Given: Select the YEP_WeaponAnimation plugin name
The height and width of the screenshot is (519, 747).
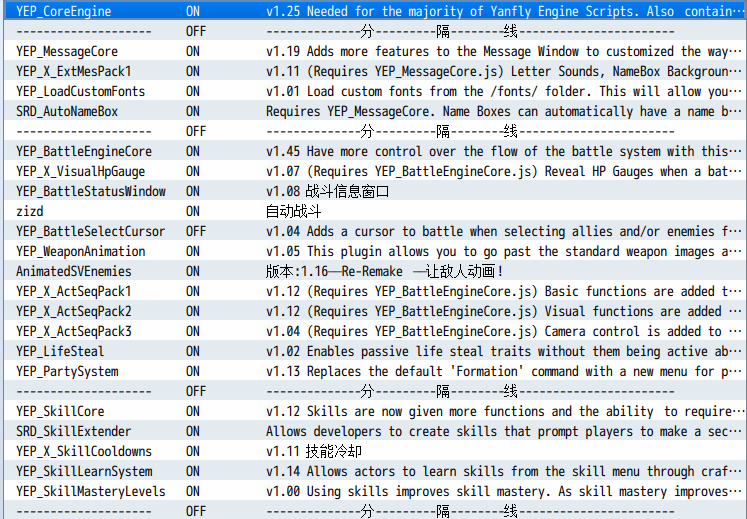Looking at the screenshot, I should [81, 251].
